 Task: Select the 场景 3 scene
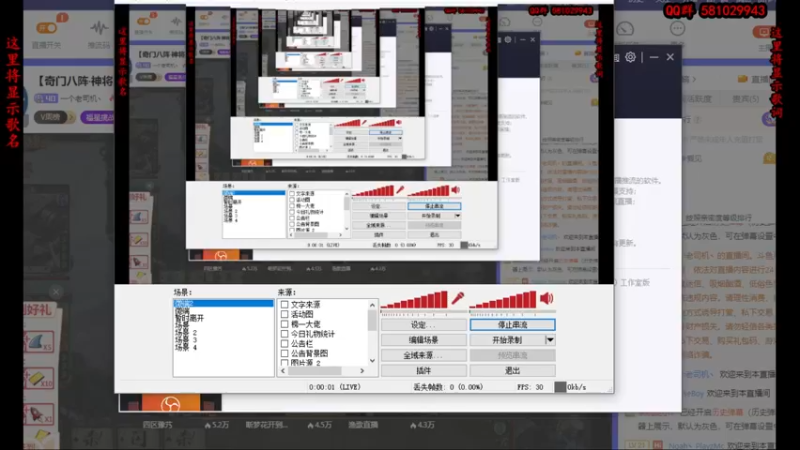[186, 340]
